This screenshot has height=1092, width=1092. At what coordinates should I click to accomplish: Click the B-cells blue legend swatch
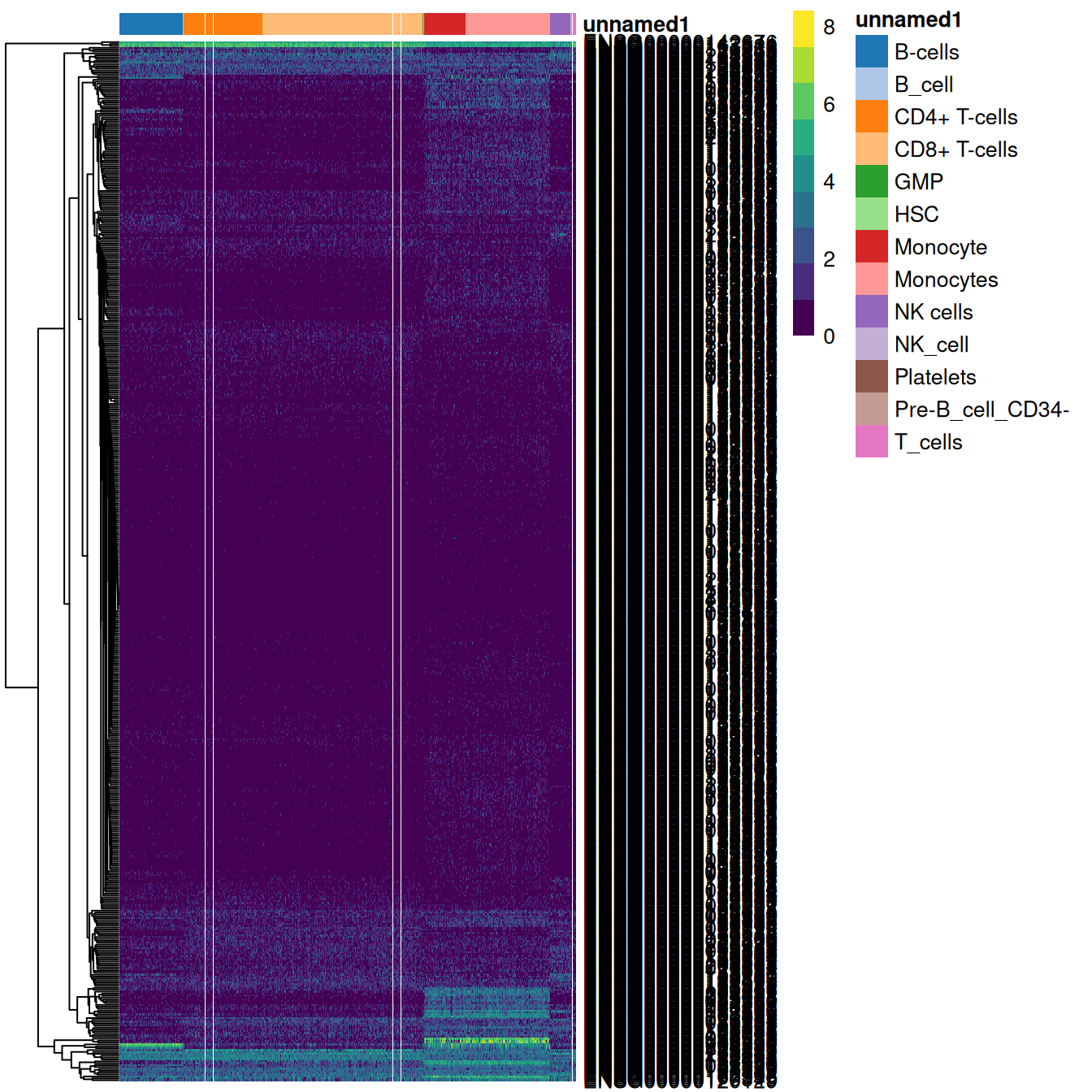871,52
